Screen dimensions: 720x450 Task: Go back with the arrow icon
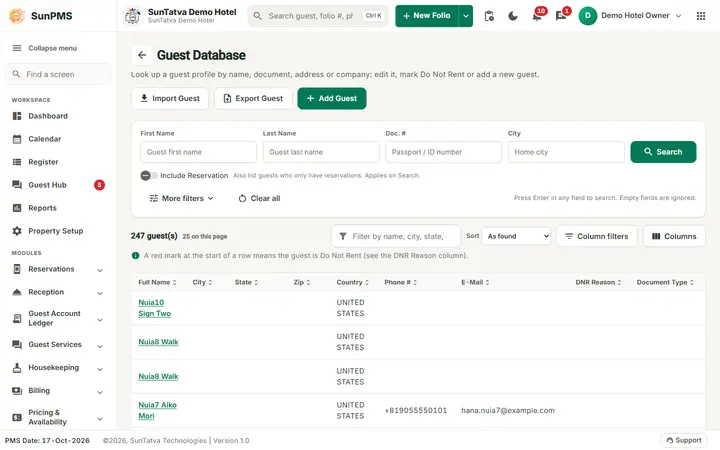click(142, 55)
